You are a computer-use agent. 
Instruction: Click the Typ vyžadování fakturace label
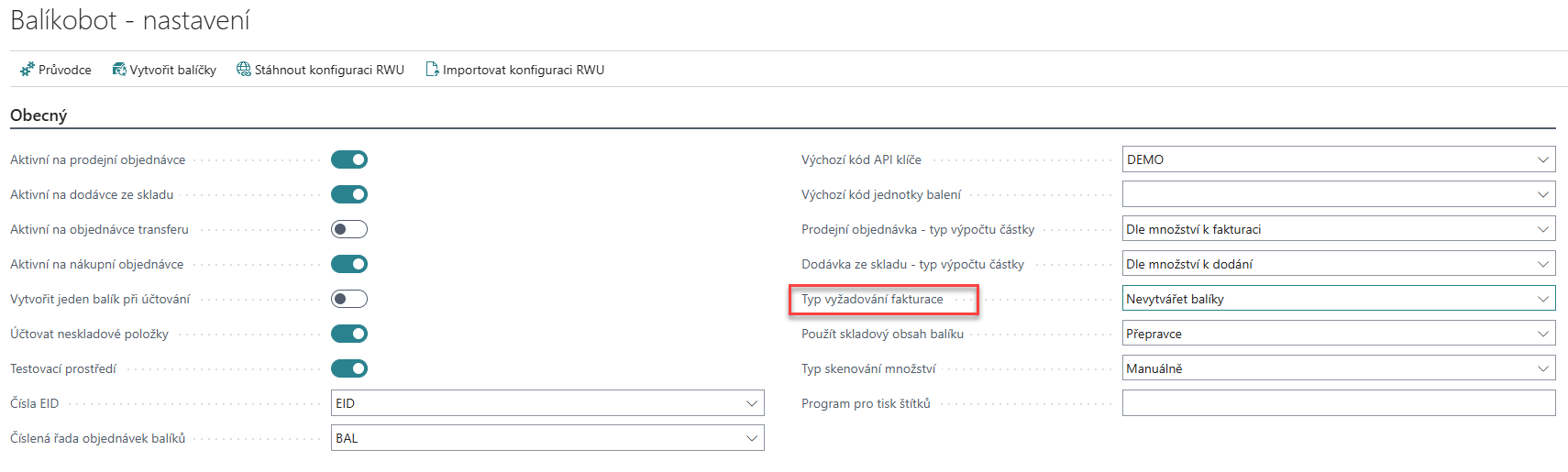click(872, 299)
